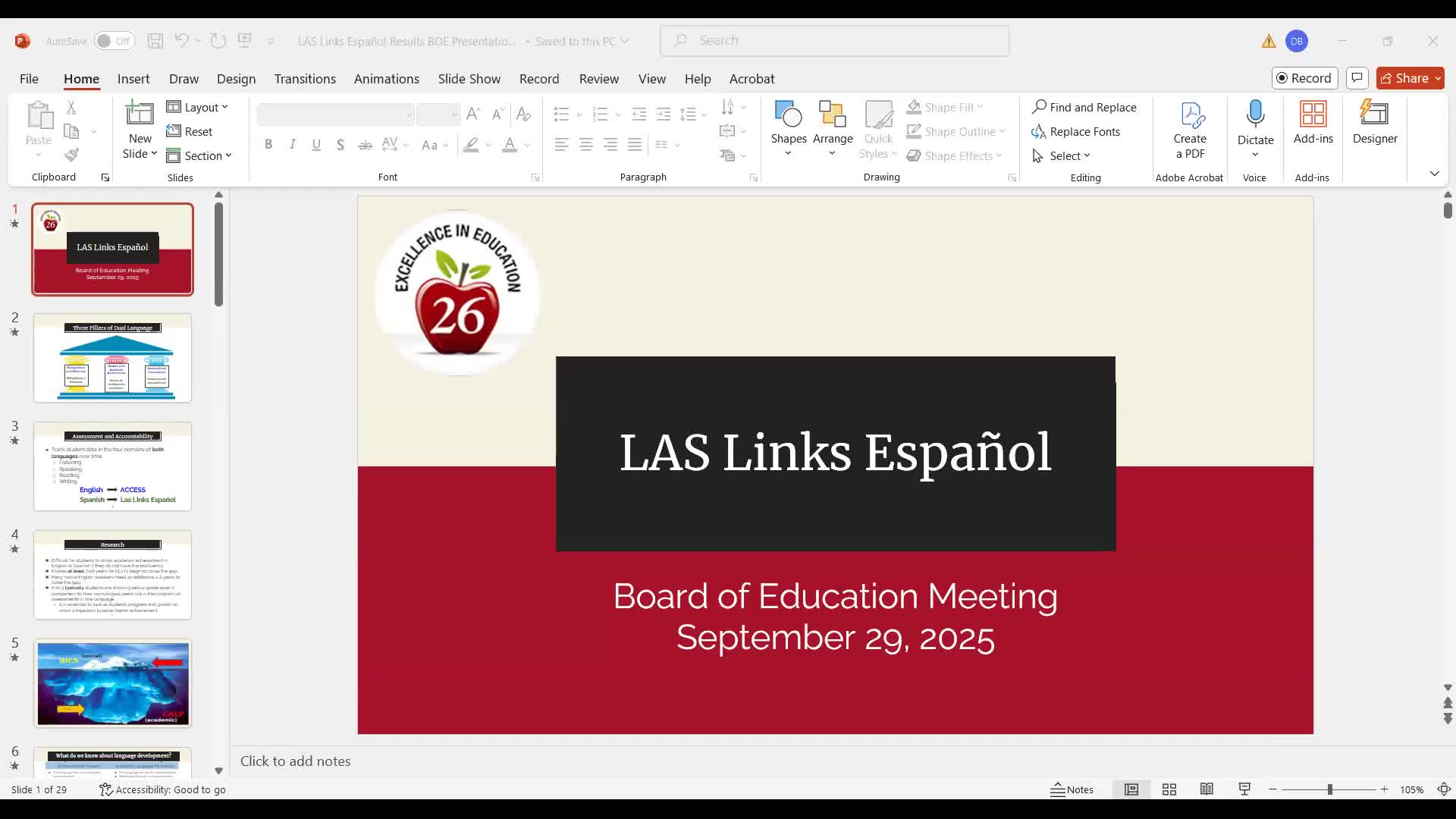Select the Find and Replace tool
1456x819 pixels.
click(x=1084, y=107)
